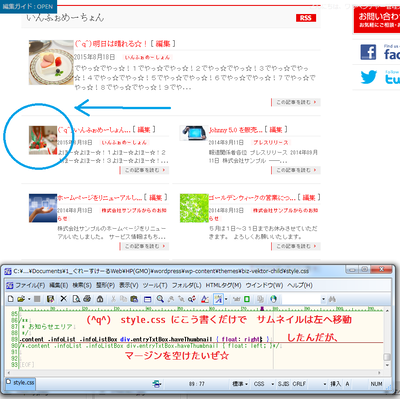400x399 pixels.
Task: Click この記事を読む under the 明日は晴れる post
Action: (296, 102)
